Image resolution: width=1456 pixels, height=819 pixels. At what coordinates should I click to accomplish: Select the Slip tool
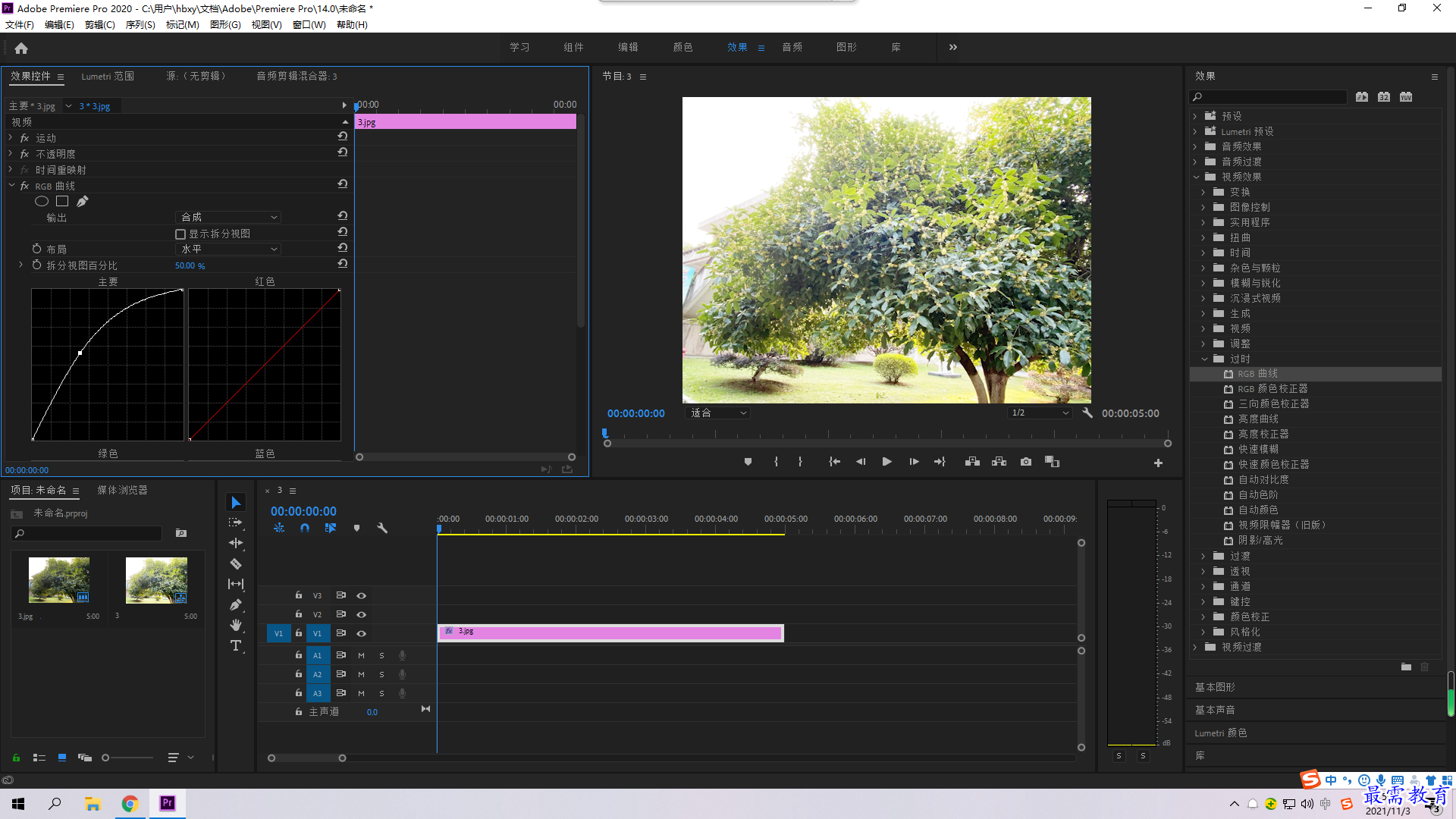coord(236,584)
